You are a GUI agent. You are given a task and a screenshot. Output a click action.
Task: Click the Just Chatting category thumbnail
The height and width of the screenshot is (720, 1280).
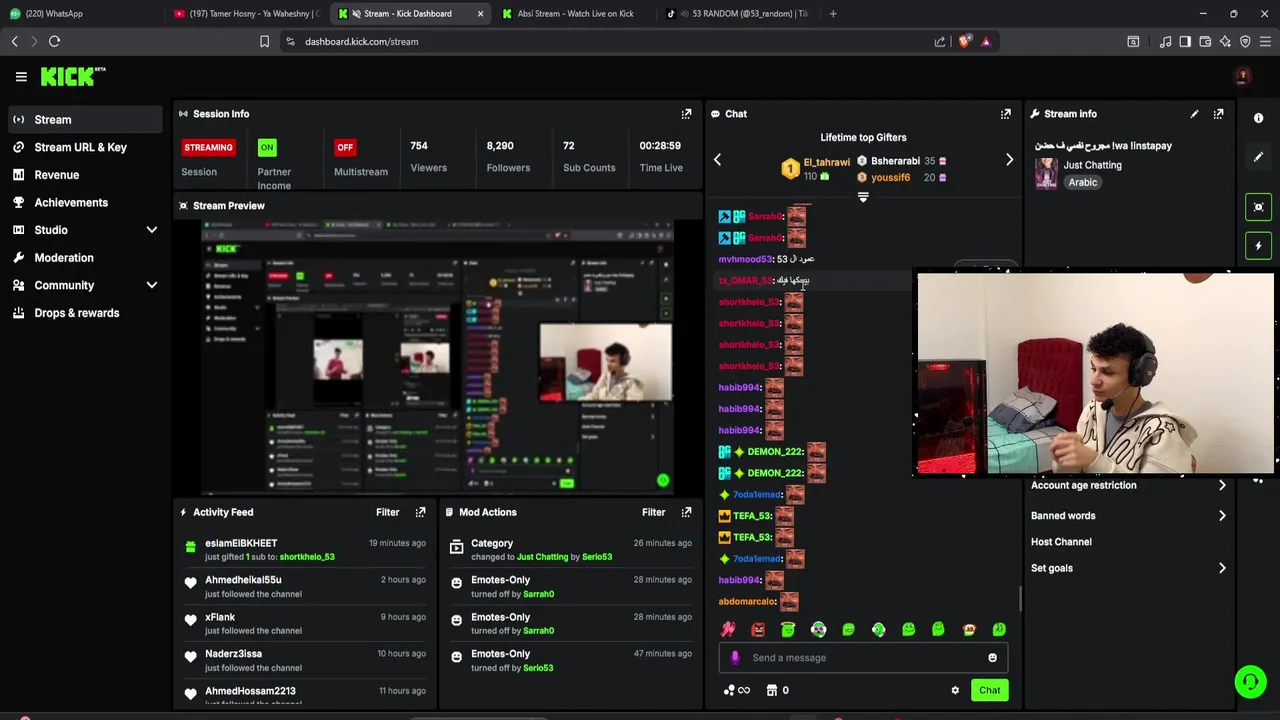click(1046, 173)
